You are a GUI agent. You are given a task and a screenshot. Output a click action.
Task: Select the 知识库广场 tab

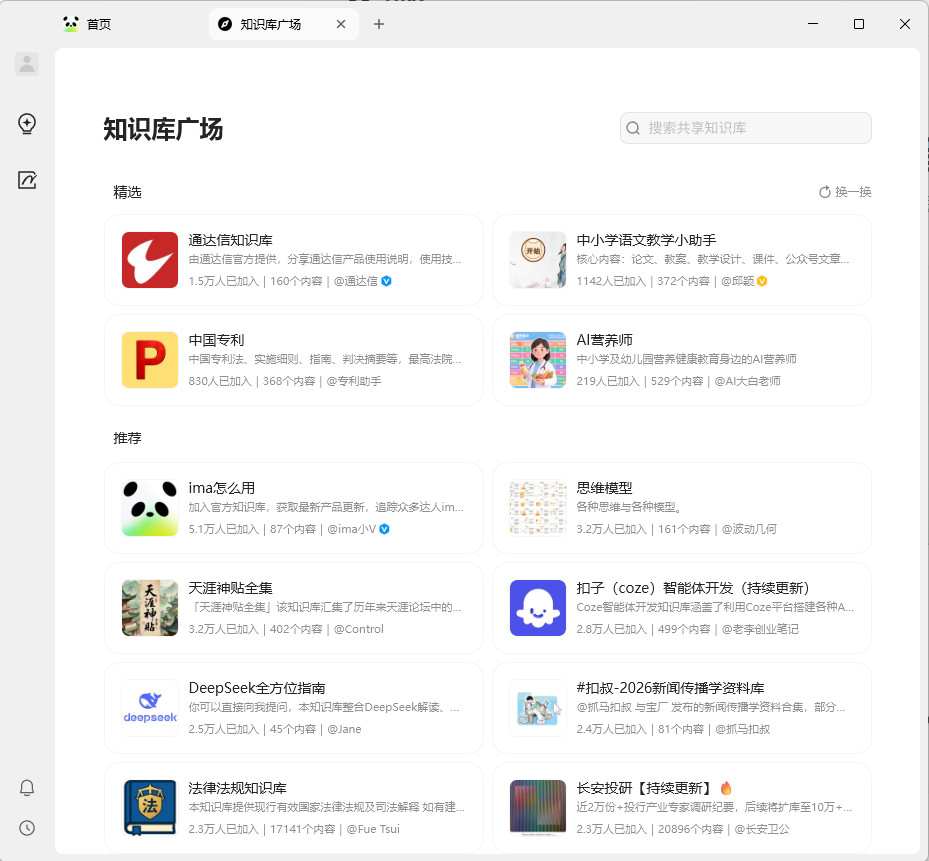coord(270,24)
